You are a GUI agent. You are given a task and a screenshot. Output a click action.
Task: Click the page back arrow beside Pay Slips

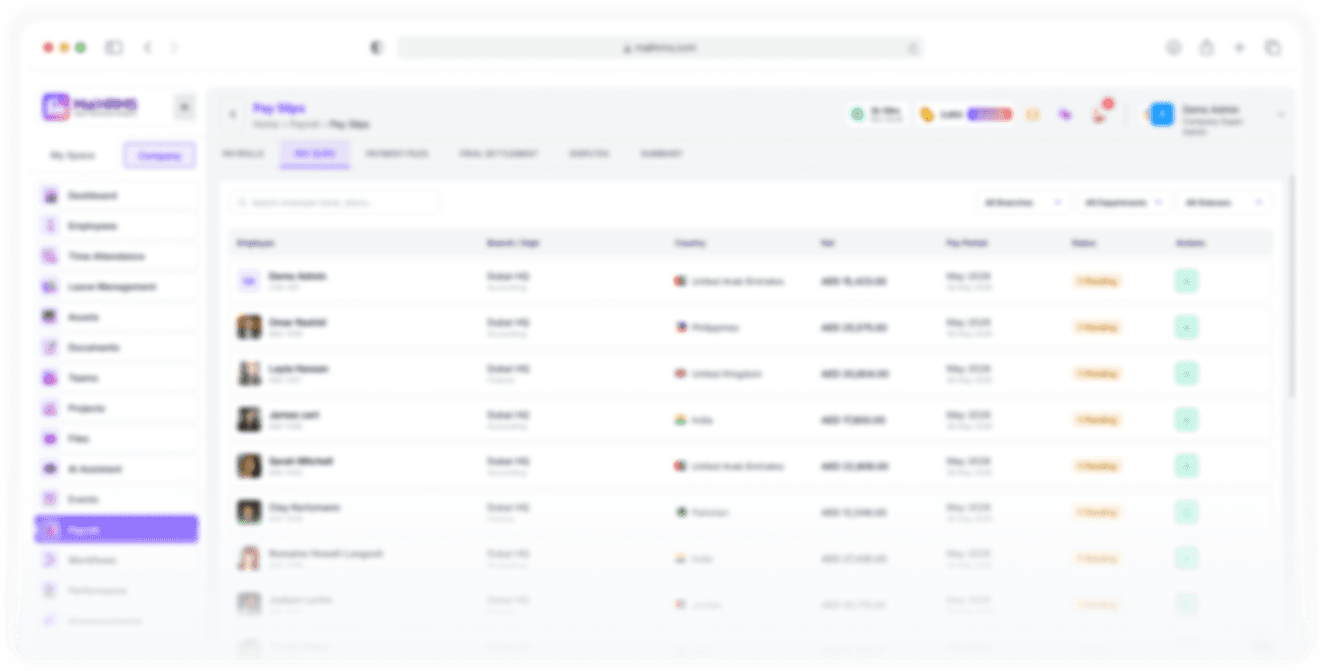233,115
